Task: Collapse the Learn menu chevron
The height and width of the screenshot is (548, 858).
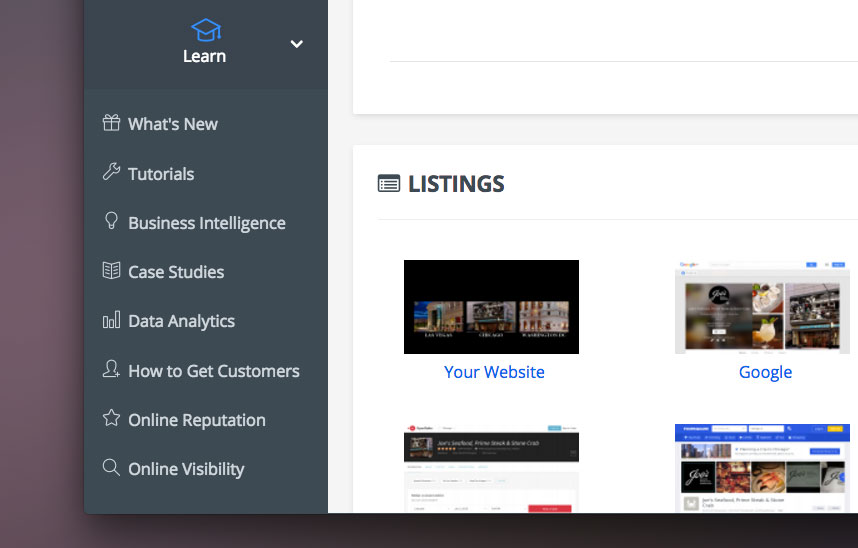Action: tap(297, 44)
